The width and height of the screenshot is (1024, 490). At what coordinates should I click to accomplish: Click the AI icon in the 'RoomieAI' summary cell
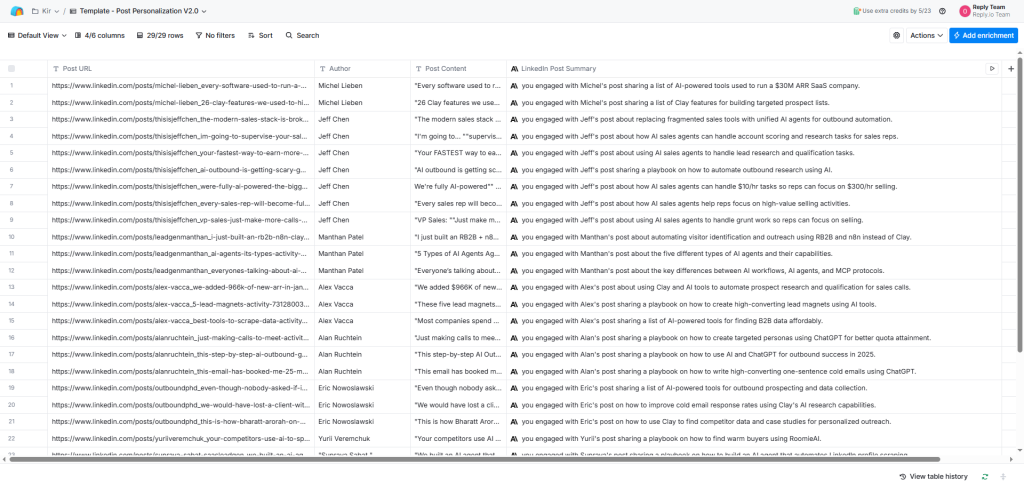[514, 438]
